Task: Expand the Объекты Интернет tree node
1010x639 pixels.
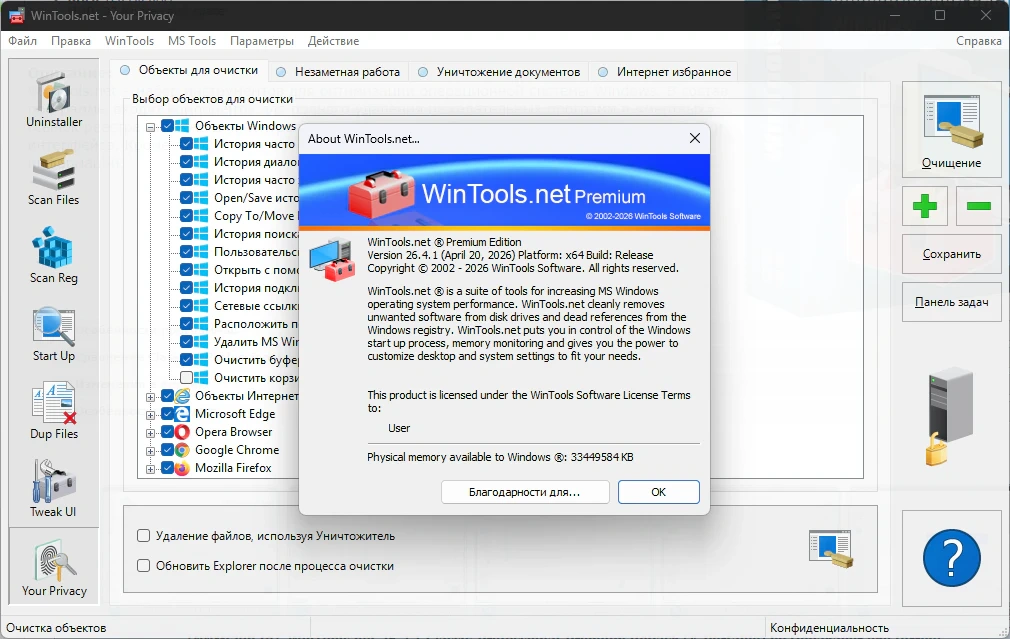Action: click(151, 397)
